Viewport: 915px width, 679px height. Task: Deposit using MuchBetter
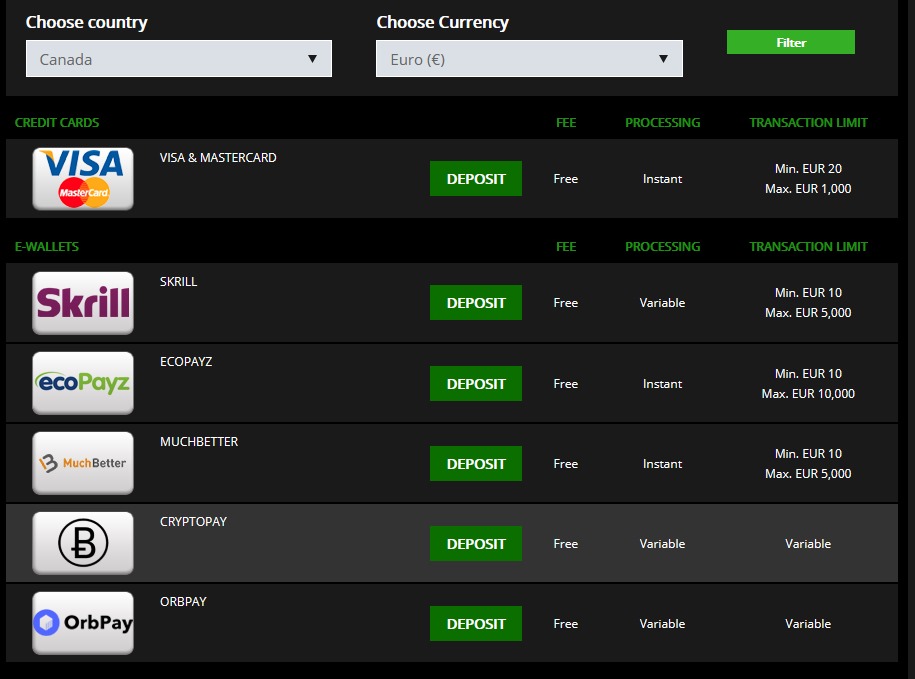click(476, 463)
